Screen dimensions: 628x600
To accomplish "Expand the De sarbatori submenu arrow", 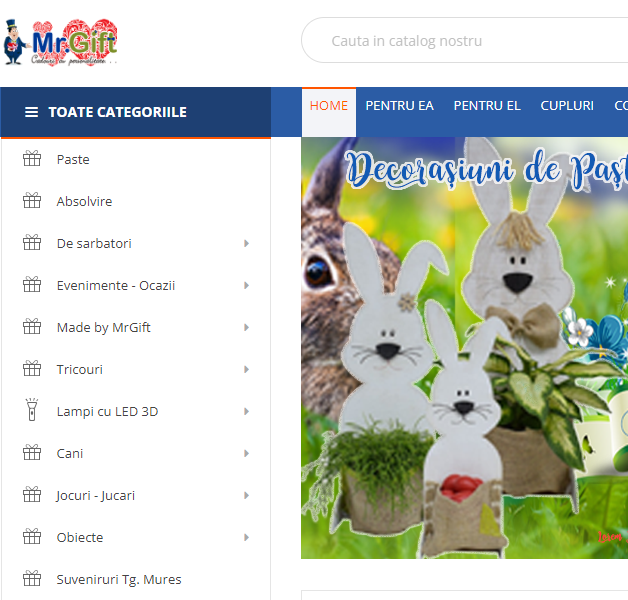I will click(246, 244).
